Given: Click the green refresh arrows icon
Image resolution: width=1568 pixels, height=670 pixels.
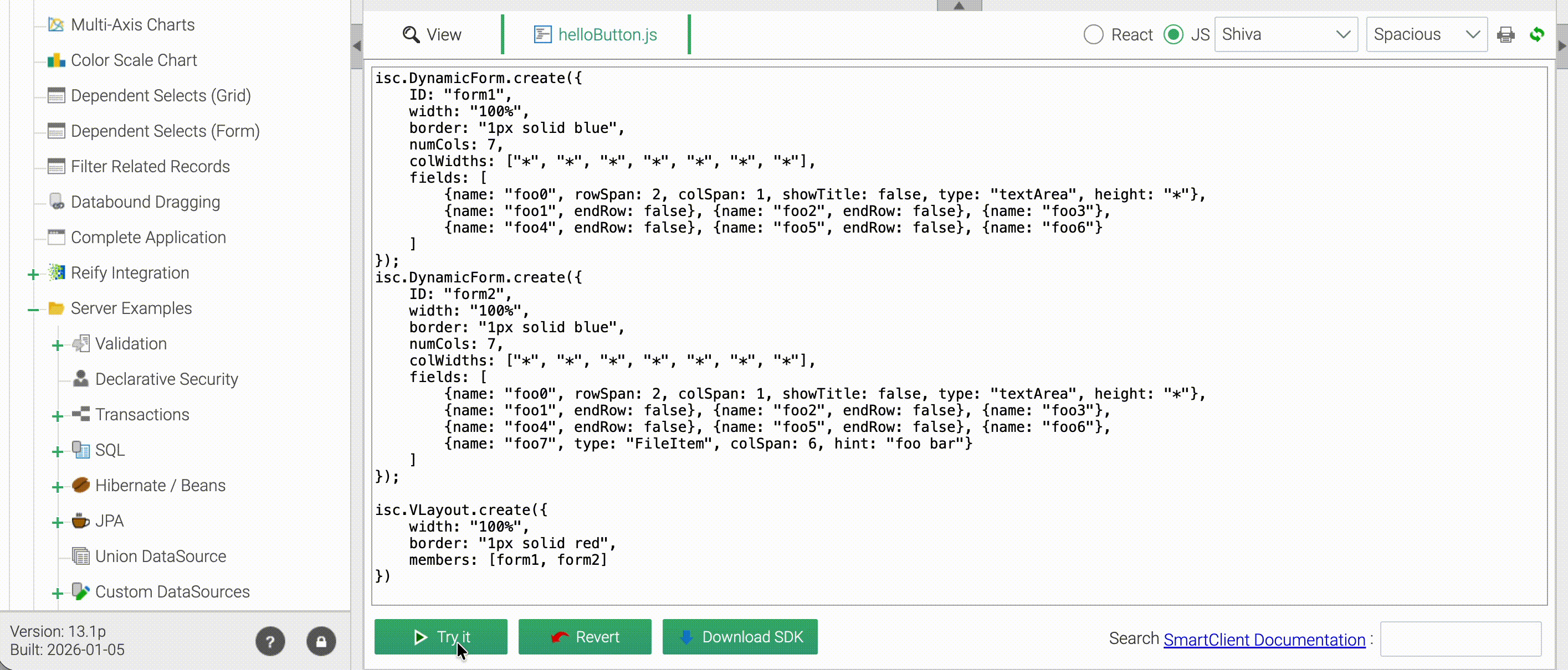Looking at the screenshot, I should 1536,35.
